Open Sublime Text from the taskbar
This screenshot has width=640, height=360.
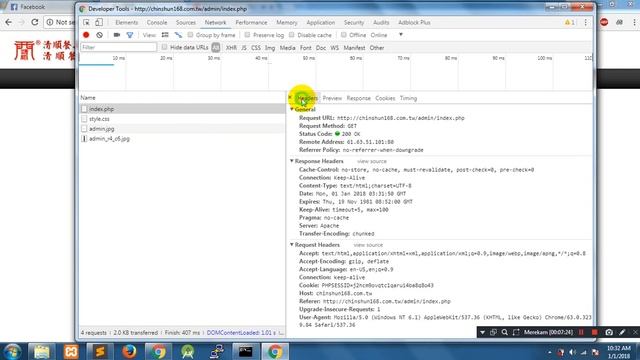[x=100, y=351]
